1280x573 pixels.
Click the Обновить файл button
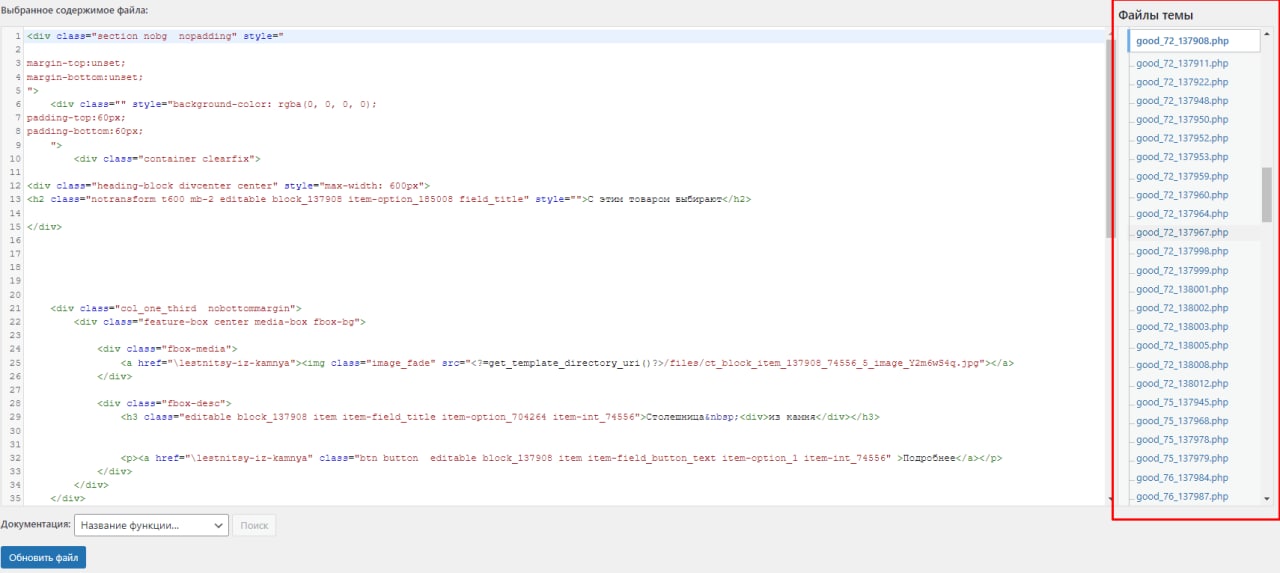[43, 557]
